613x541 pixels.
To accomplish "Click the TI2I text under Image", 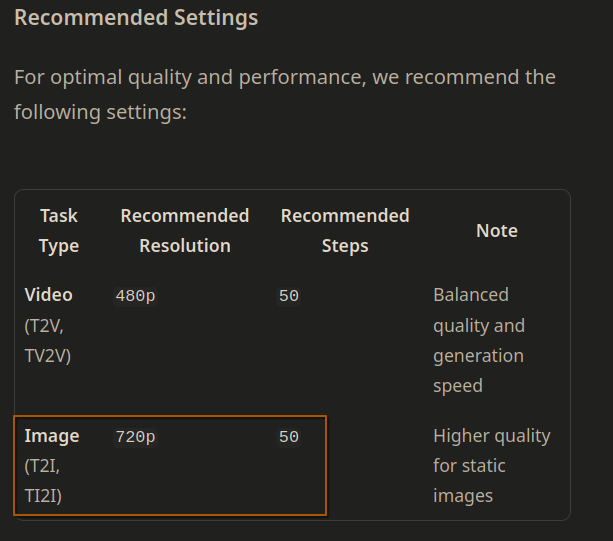I will click(x=44, y=496).
